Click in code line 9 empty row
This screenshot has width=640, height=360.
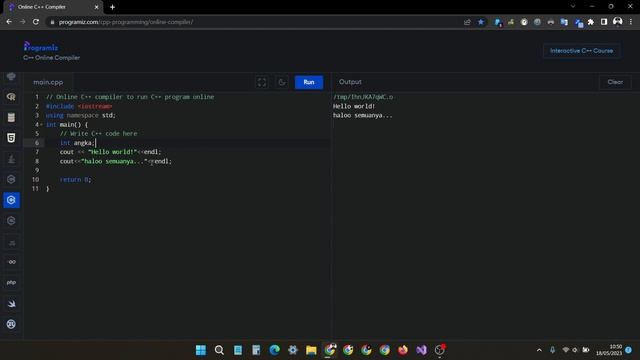[x=188, y=170]
